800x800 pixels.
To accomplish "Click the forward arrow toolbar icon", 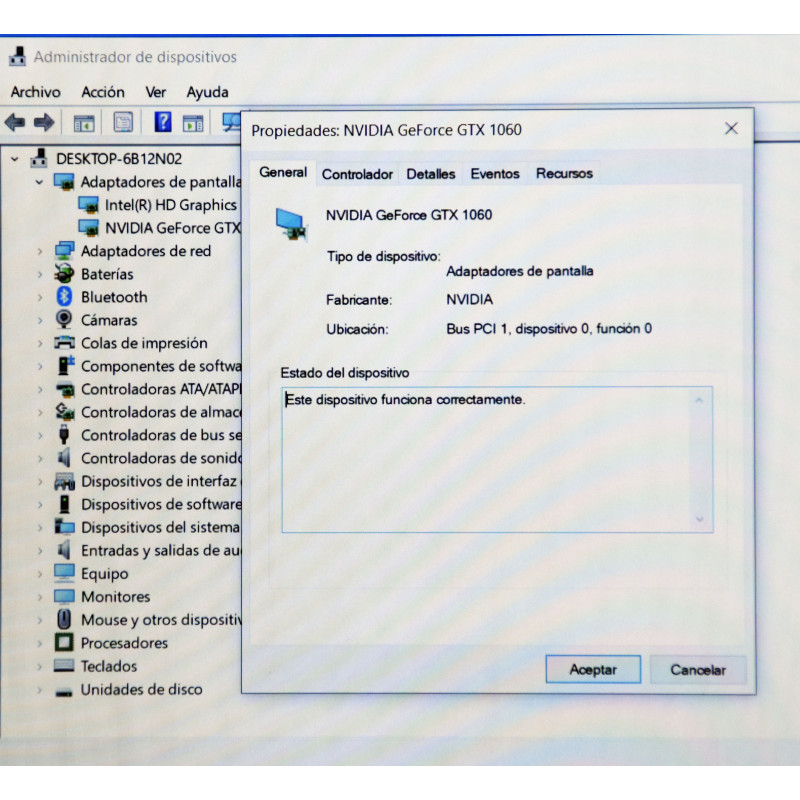I will click(x=44, y=123).
